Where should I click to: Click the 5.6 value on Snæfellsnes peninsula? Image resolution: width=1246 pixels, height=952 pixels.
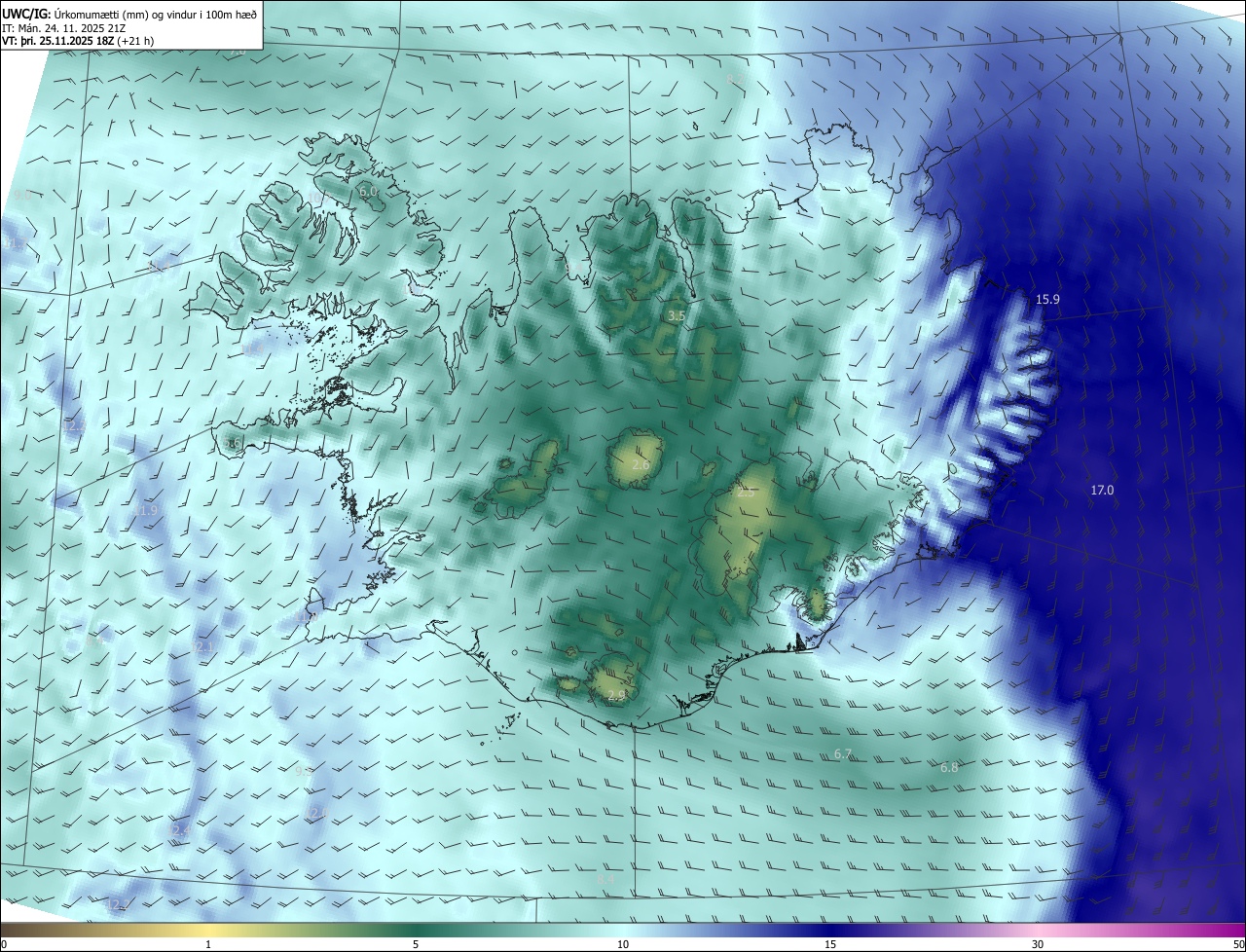click(233, 444)
